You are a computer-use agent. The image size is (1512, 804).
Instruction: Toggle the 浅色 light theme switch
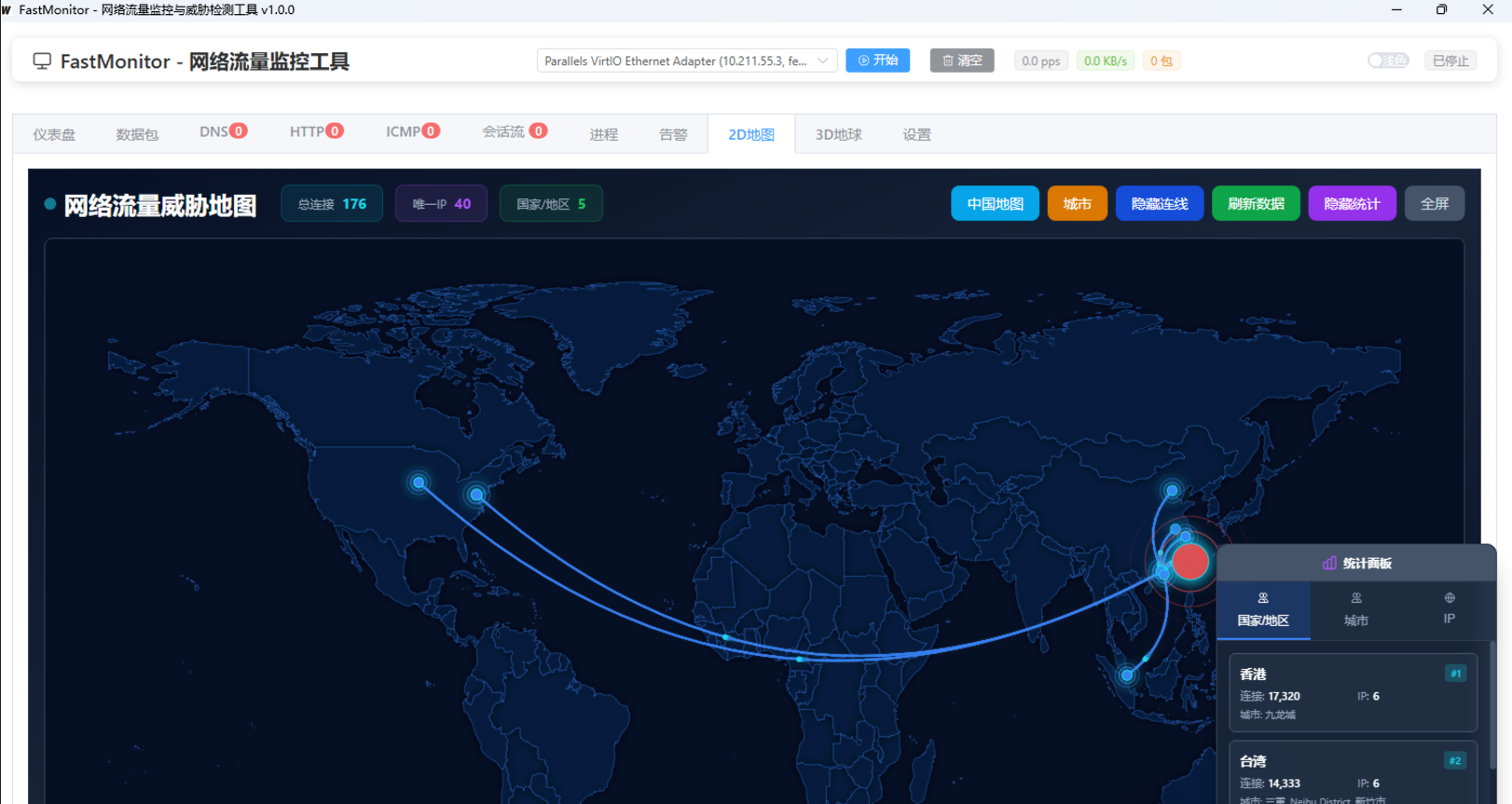click(1388, 61)
